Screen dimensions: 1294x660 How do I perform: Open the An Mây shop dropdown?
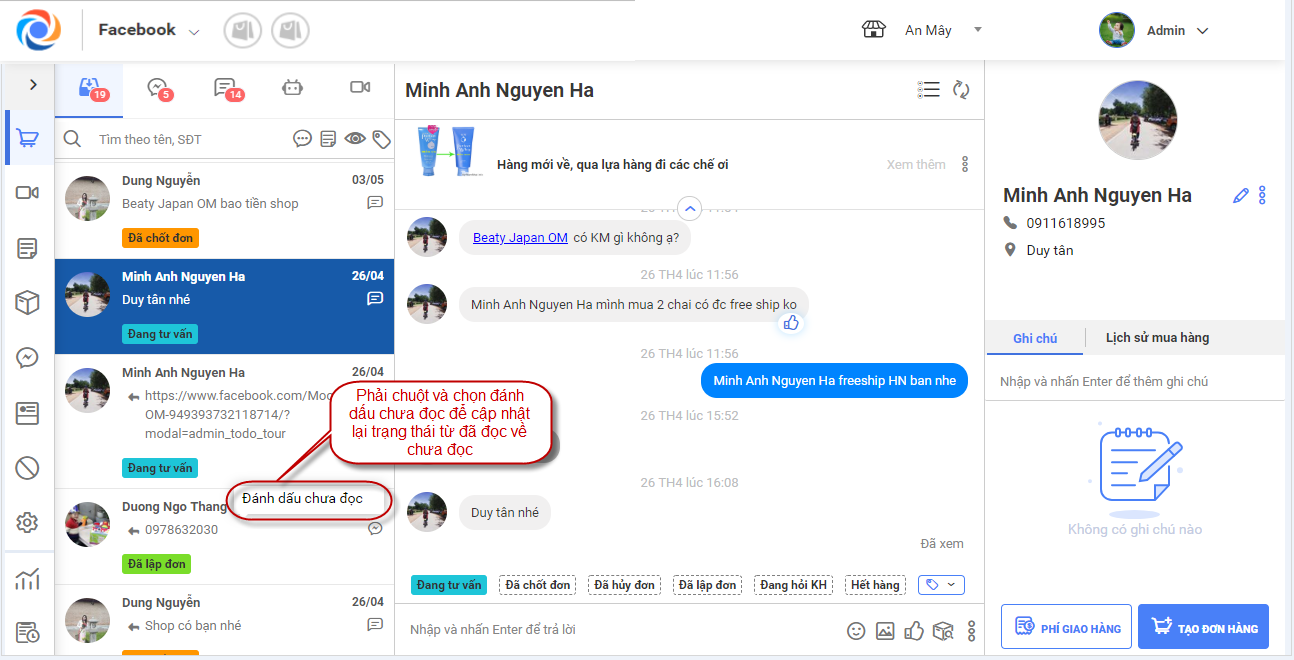[943, 30]
